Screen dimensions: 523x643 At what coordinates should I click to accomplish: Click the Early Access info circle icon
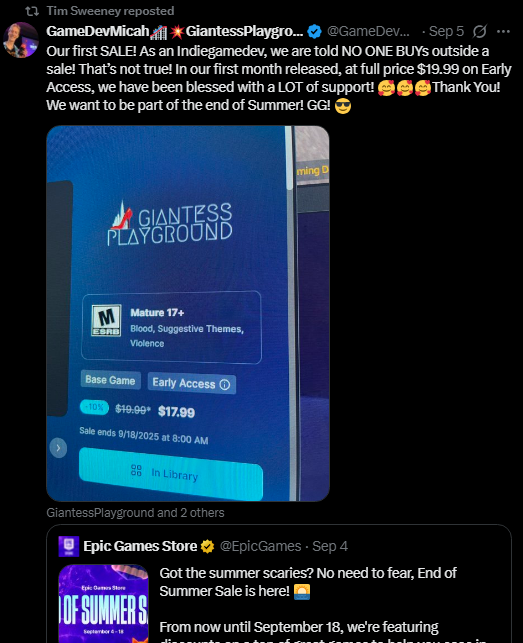(x=224, y=385)
